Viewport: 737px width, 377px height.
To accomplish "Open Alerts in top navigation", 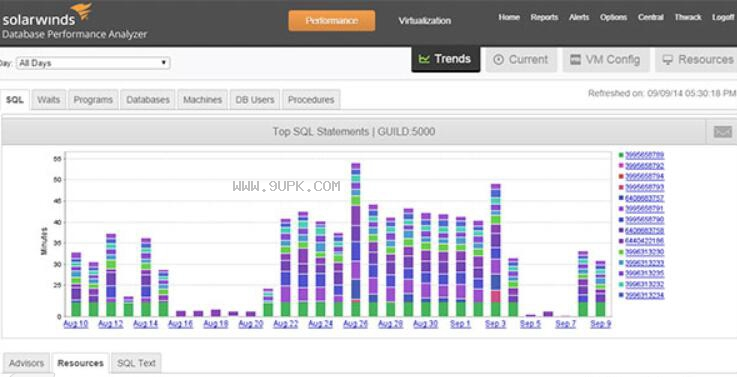I will coord(579,17).
